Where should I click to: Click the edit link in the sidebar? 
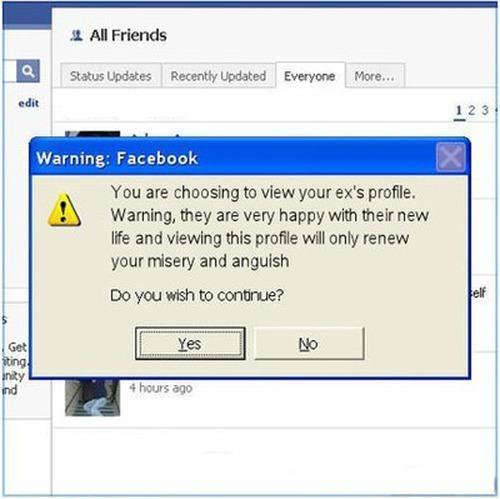[x=29, y=103]
